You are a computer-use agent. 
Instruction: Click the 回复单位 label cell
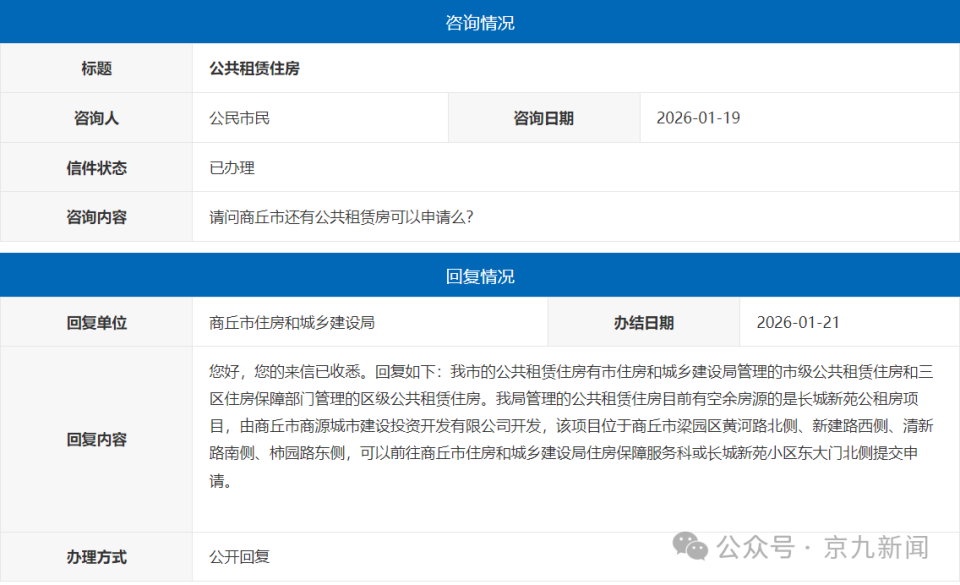(96, 322)
